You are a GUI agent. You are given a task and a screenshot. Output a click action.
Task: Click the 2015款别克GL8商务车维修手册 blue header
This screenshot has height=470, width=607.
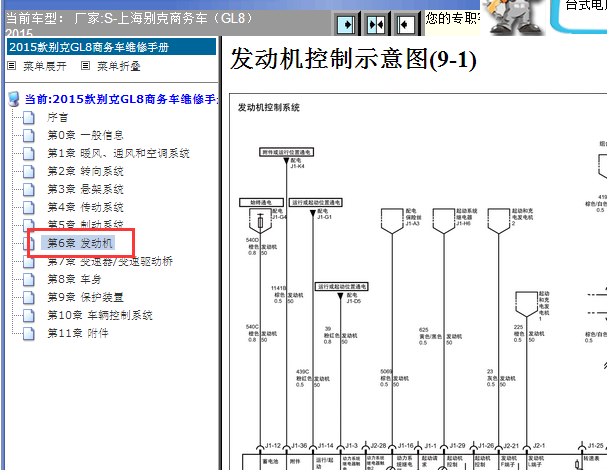pos(111,47)
